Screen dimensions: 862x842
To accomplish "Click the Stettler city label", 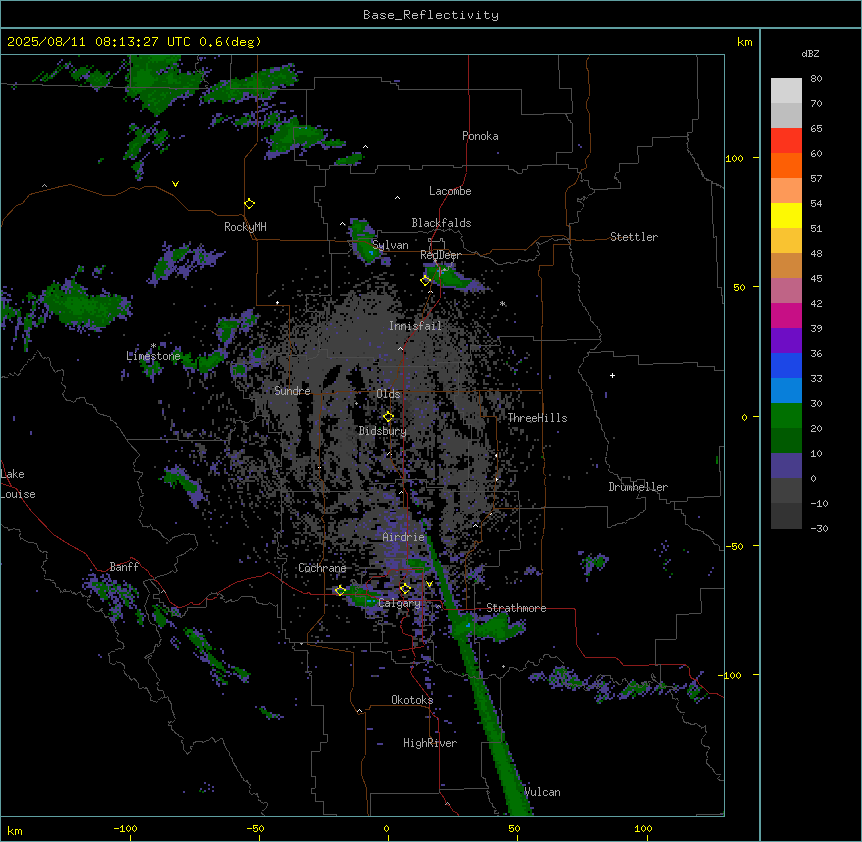I will (x=634, y=237).
